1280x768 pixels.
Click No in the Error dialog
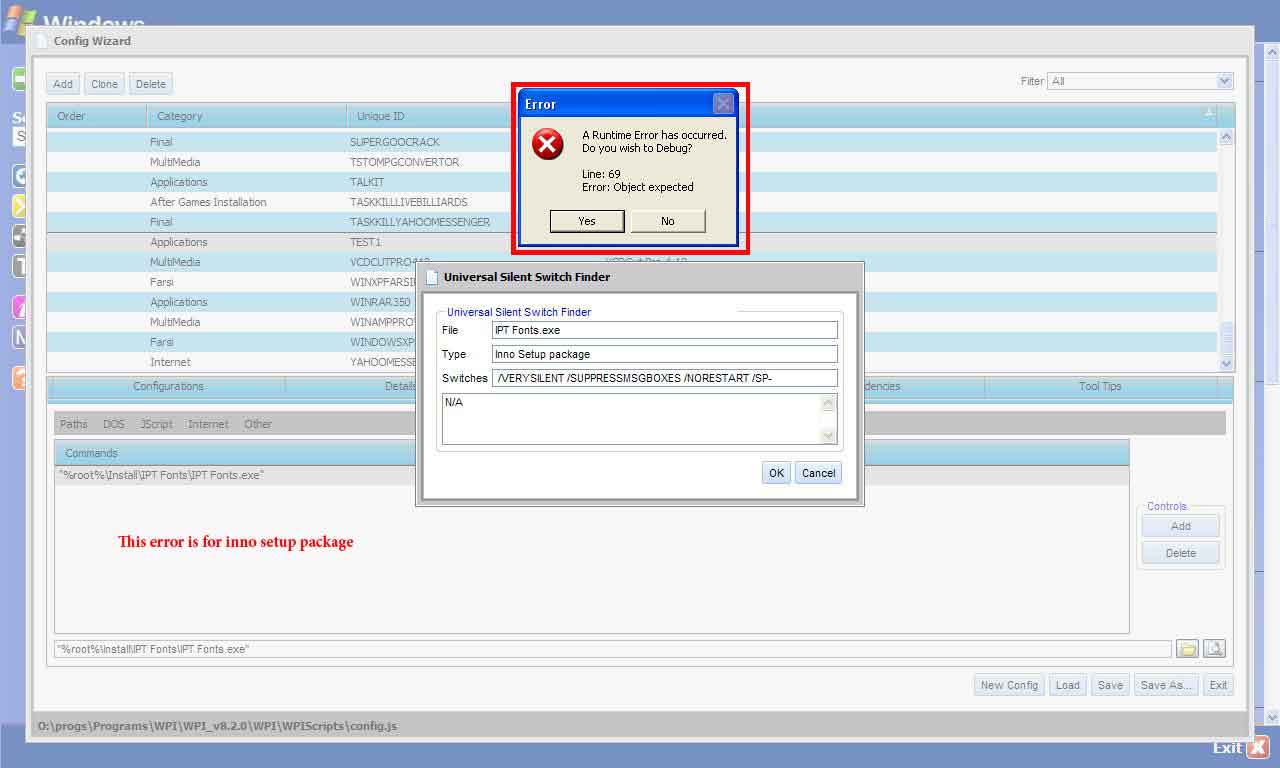(668, 221)
